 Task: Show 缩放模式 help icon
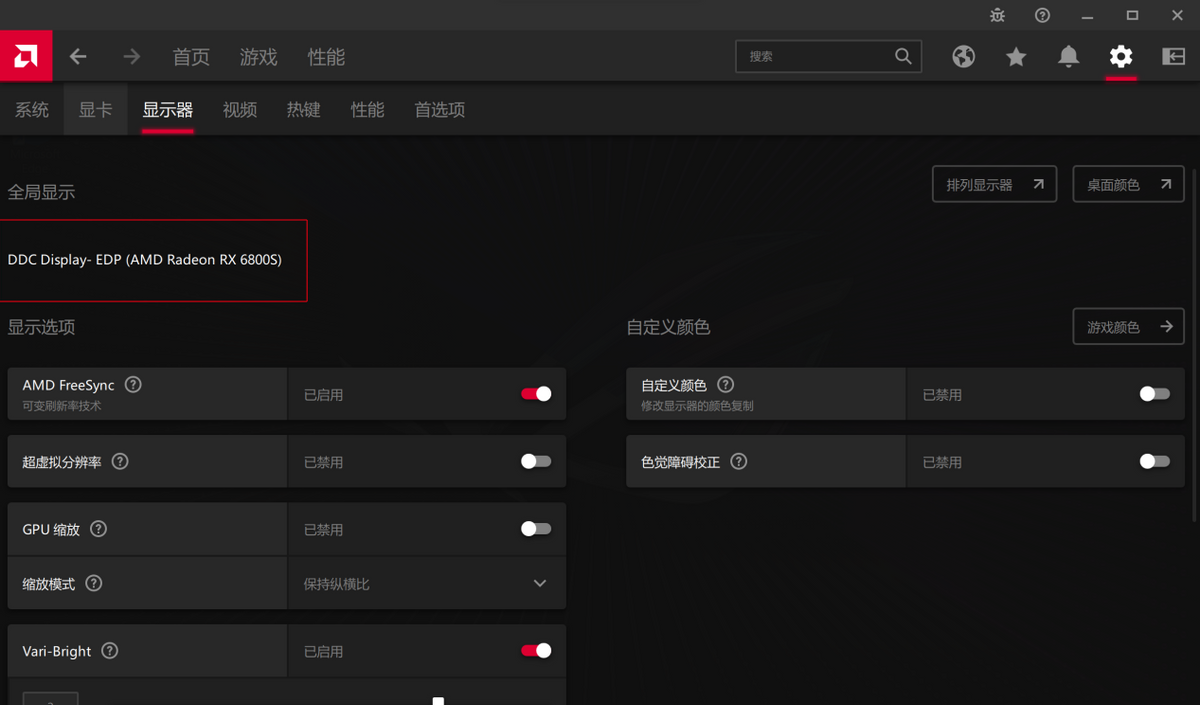pos(94,583)
